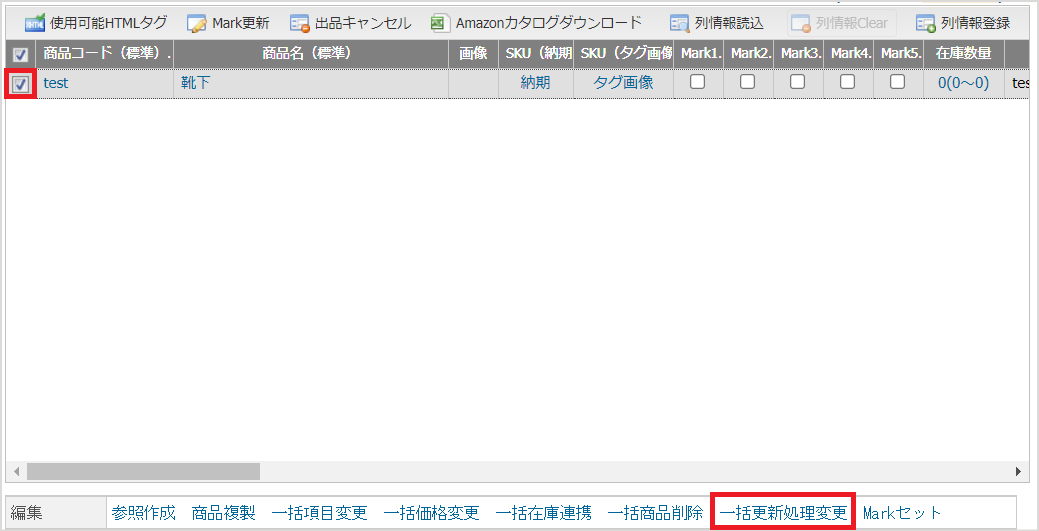1039x531 pixels.
Task: Check Mark4 box for test row
Action: click(x=848, y=82)
